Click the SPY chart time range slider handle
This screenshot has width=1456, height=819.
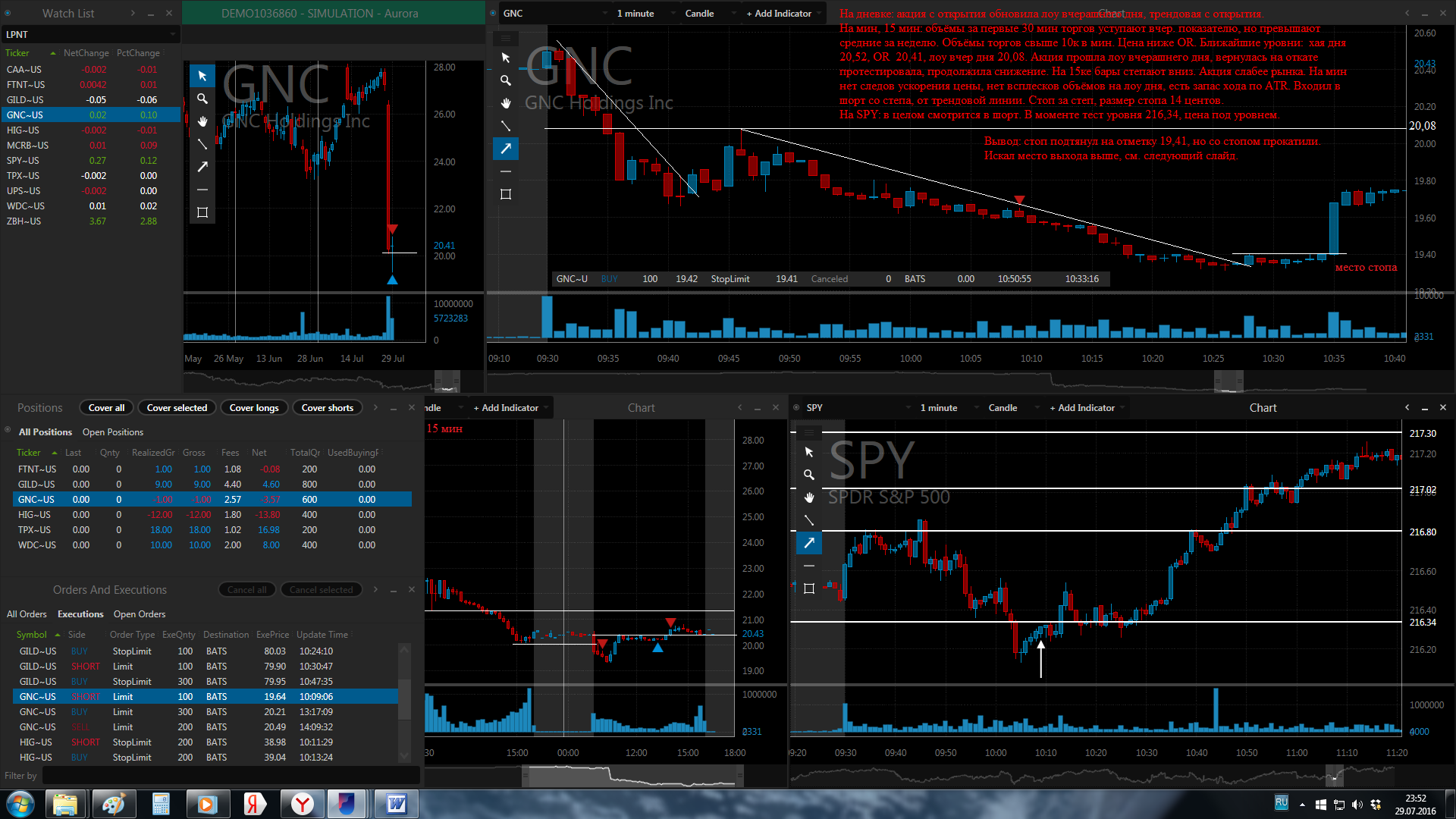point(1335,776)
